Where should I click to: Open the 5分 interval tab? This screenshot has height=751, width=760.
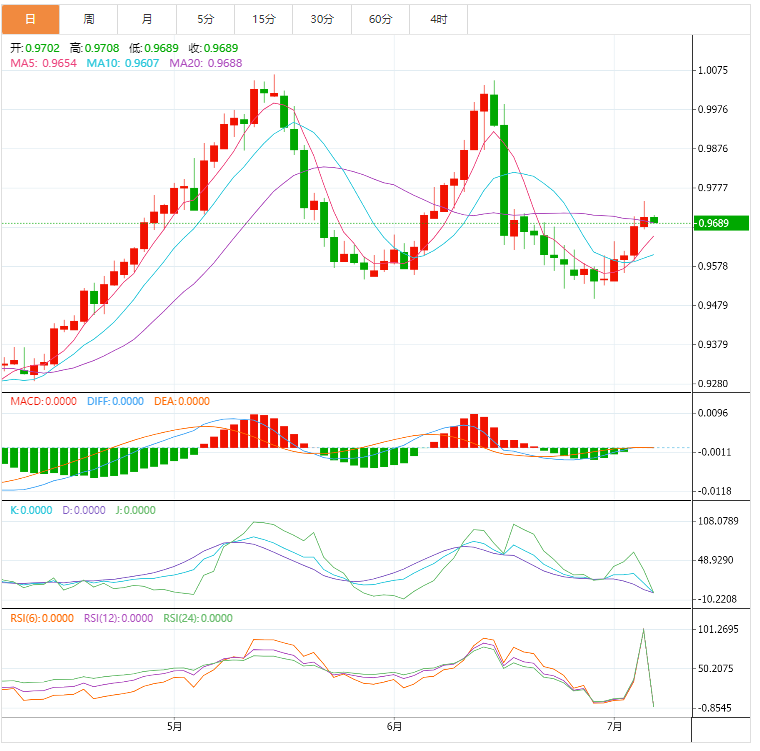(x=206, y=19)
